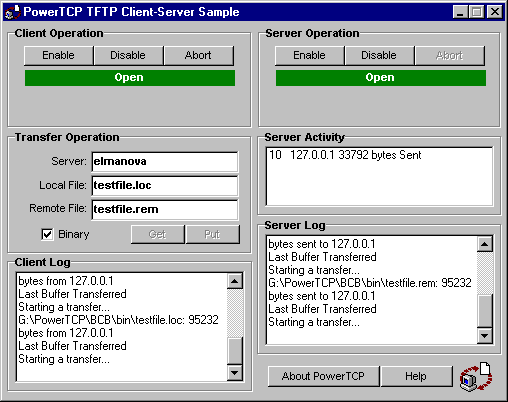Click the server green Open status bar
Viewport: 508px width, 402px height.
(x=381, y=78)
